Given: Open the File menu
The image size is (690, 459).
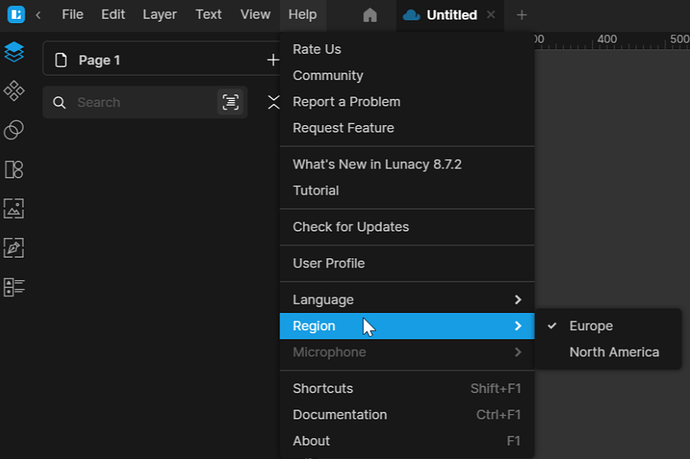Looking at the screenshot, I should click(73, 15).
